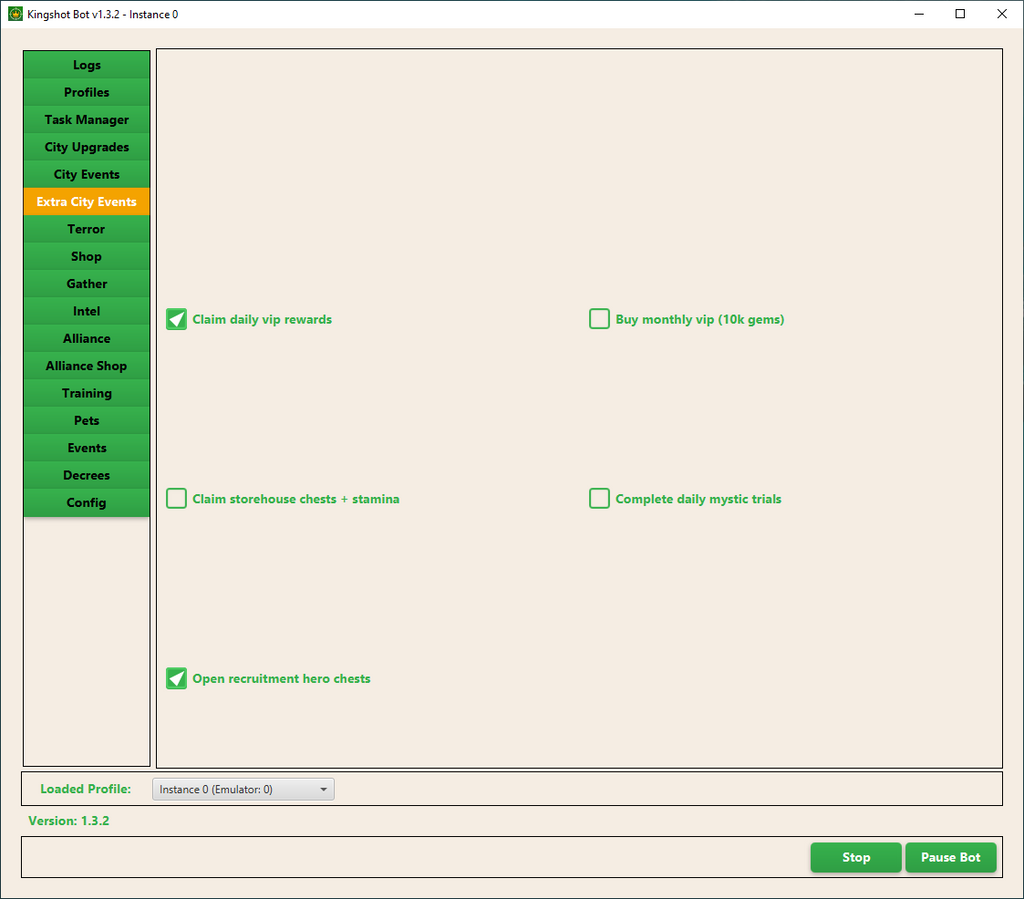Switch to the Terror tab
Image resolution: width=1024 pixels, height=899 pixels.
pyautogui.click(x=87, y=229)
